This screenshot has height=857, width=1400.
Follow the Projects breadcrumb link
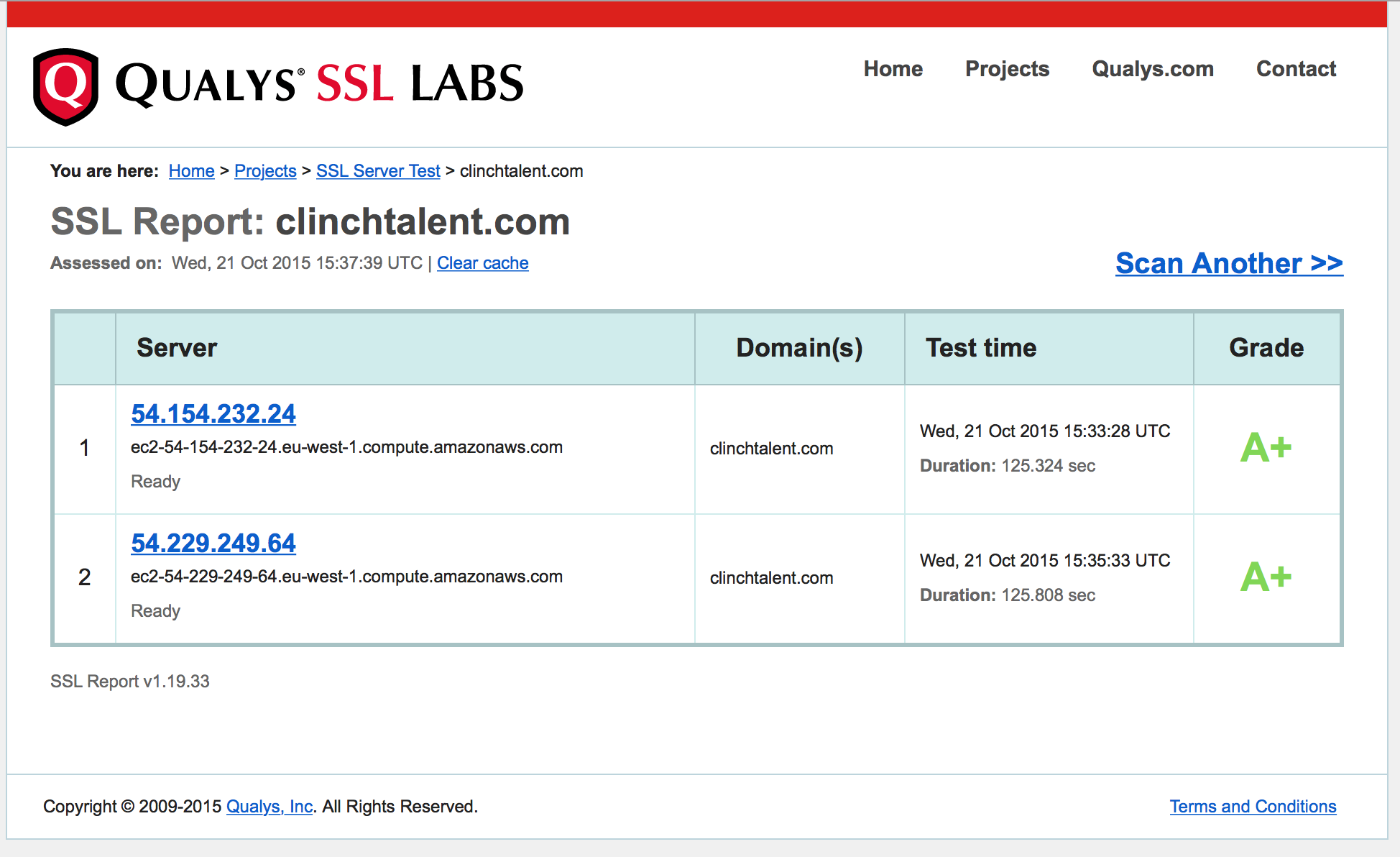pyautogui.click(x=265, y=171)
